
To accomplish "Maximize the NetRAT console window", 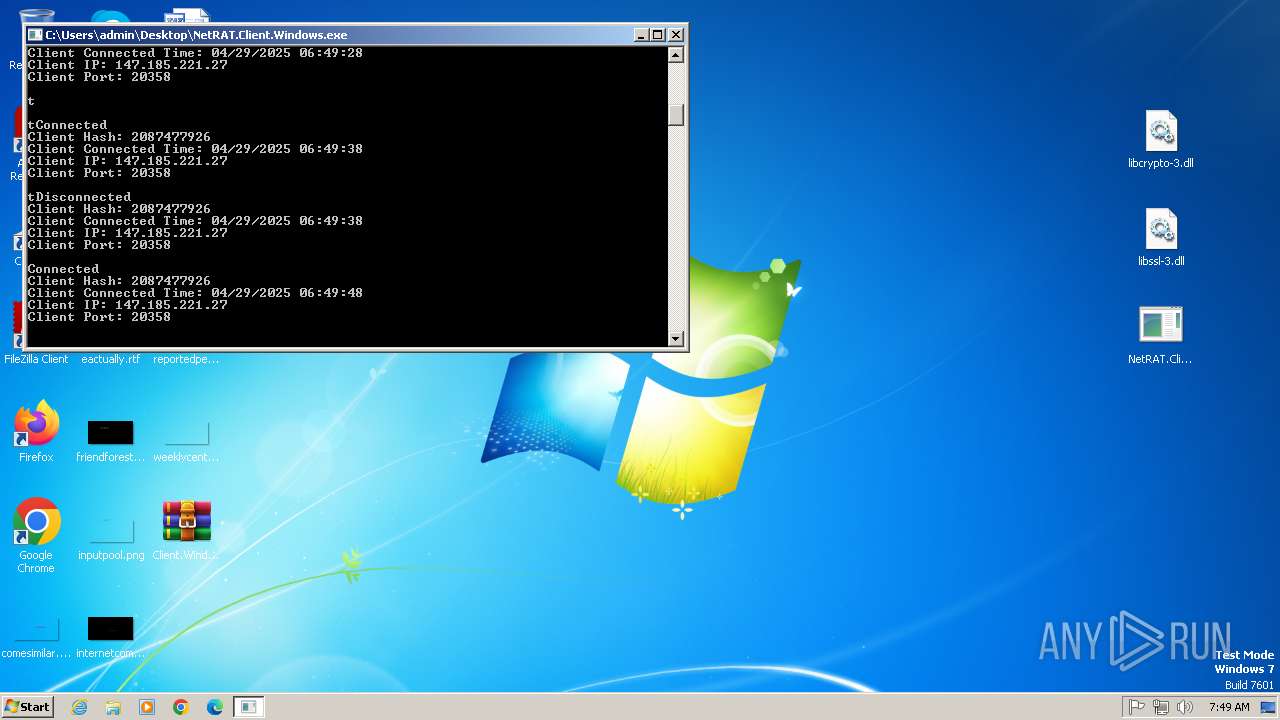I will (x=658, y=35).
